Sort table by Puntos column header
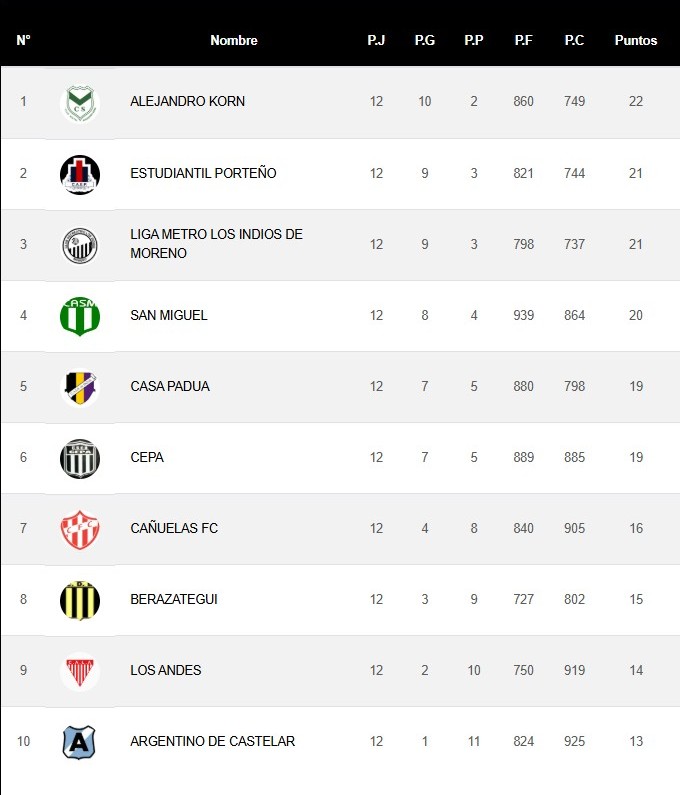Screen dimensions: 680x795 636,41
